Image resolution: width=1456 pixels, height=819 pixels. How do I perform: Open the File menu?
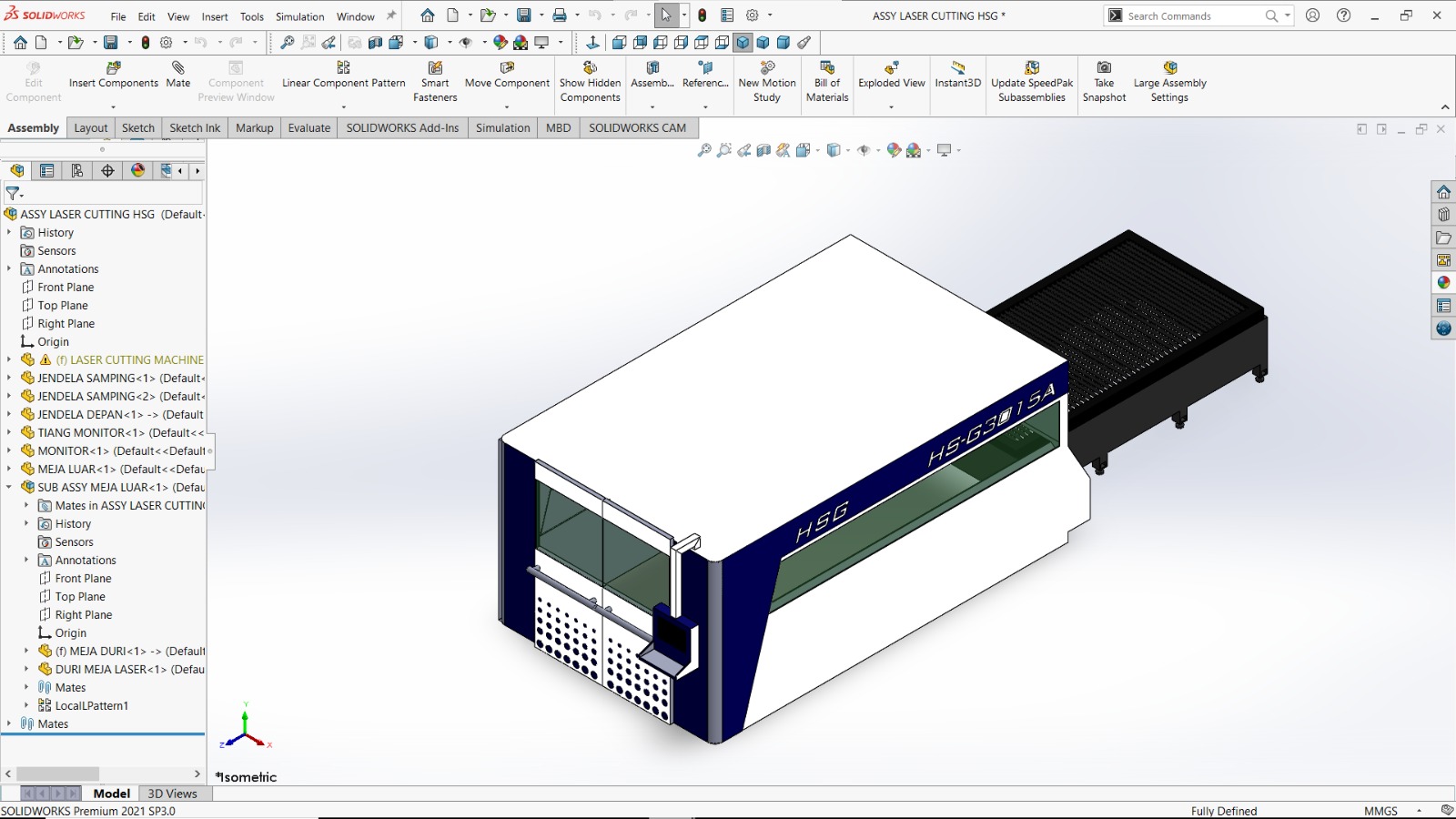(118, 16)
